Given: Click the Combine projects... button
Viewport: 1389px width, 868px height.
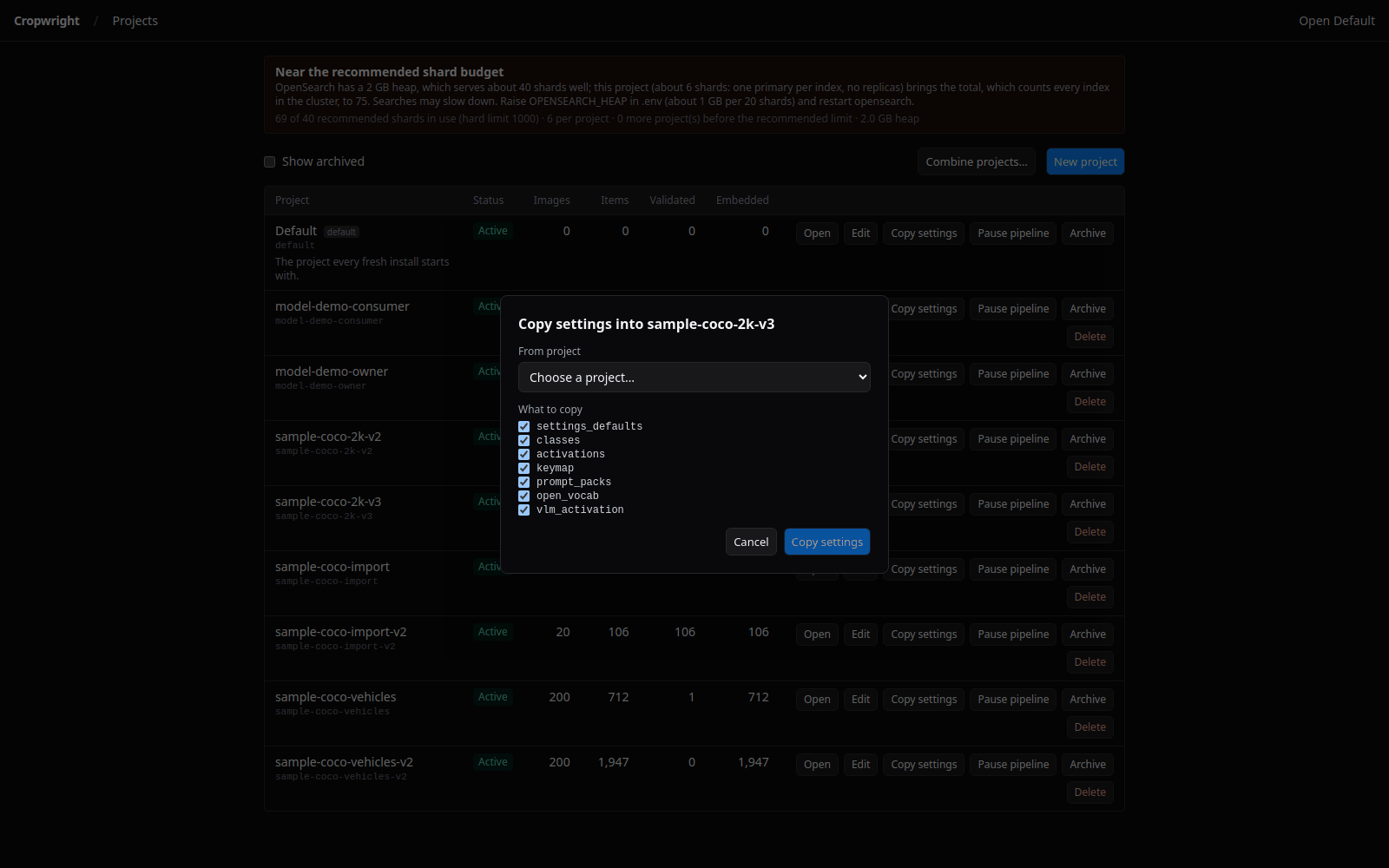Looking at the screenshot, I should pos(977,161).
